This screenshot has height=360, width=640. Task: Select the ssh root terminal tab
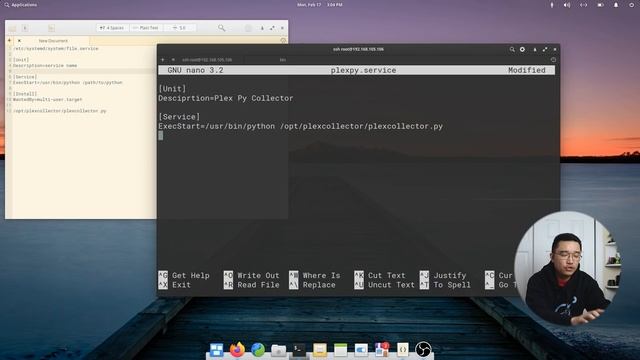pos(207,60)
